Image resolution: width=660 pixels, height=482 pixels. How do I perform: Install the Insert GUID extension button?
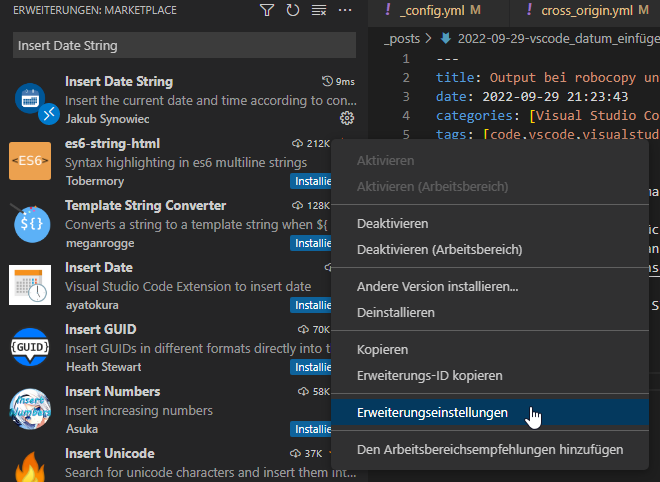click(311, 367)
